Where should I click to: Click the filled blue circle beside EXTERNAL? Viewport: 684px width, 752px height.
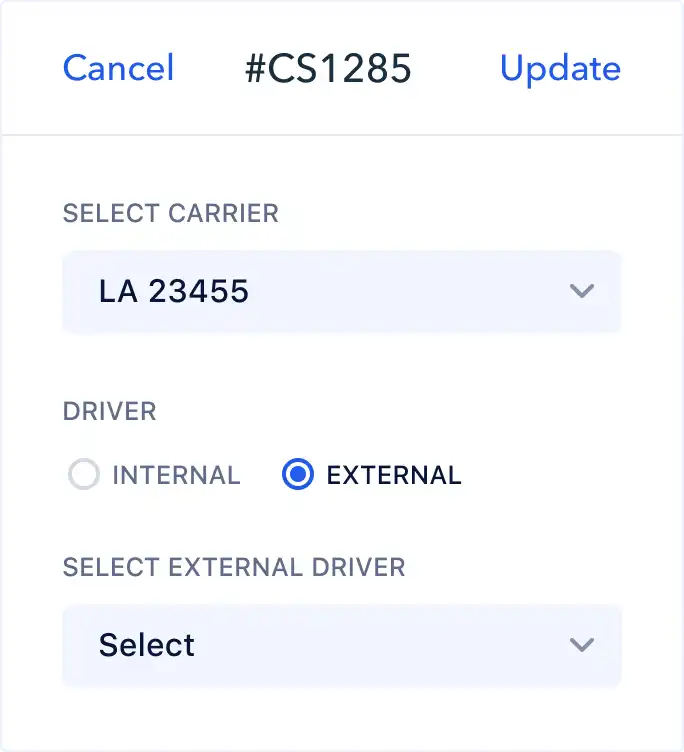tap(299, 475)
